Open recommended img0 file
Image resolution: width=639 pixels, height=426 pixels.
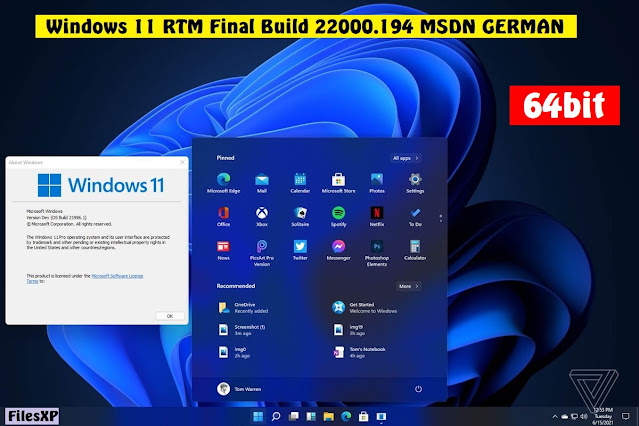coord(234,352)
